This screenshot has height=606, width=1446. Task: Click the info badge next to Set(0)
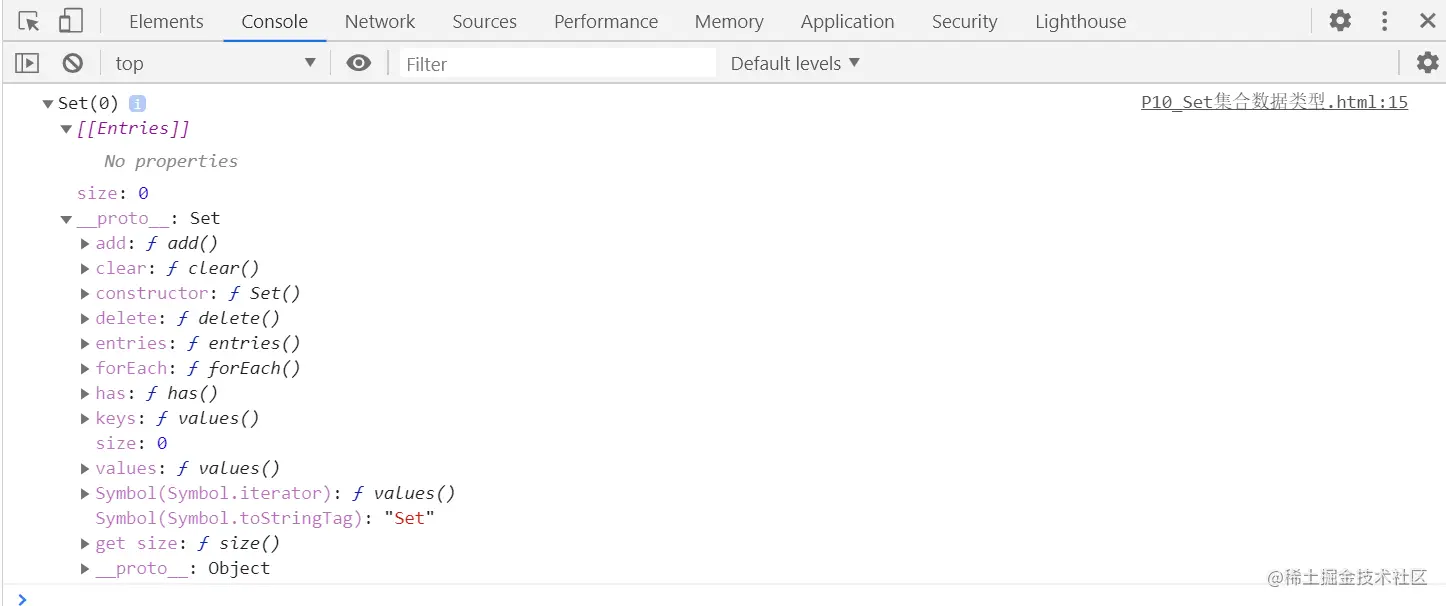coord(137,103)
